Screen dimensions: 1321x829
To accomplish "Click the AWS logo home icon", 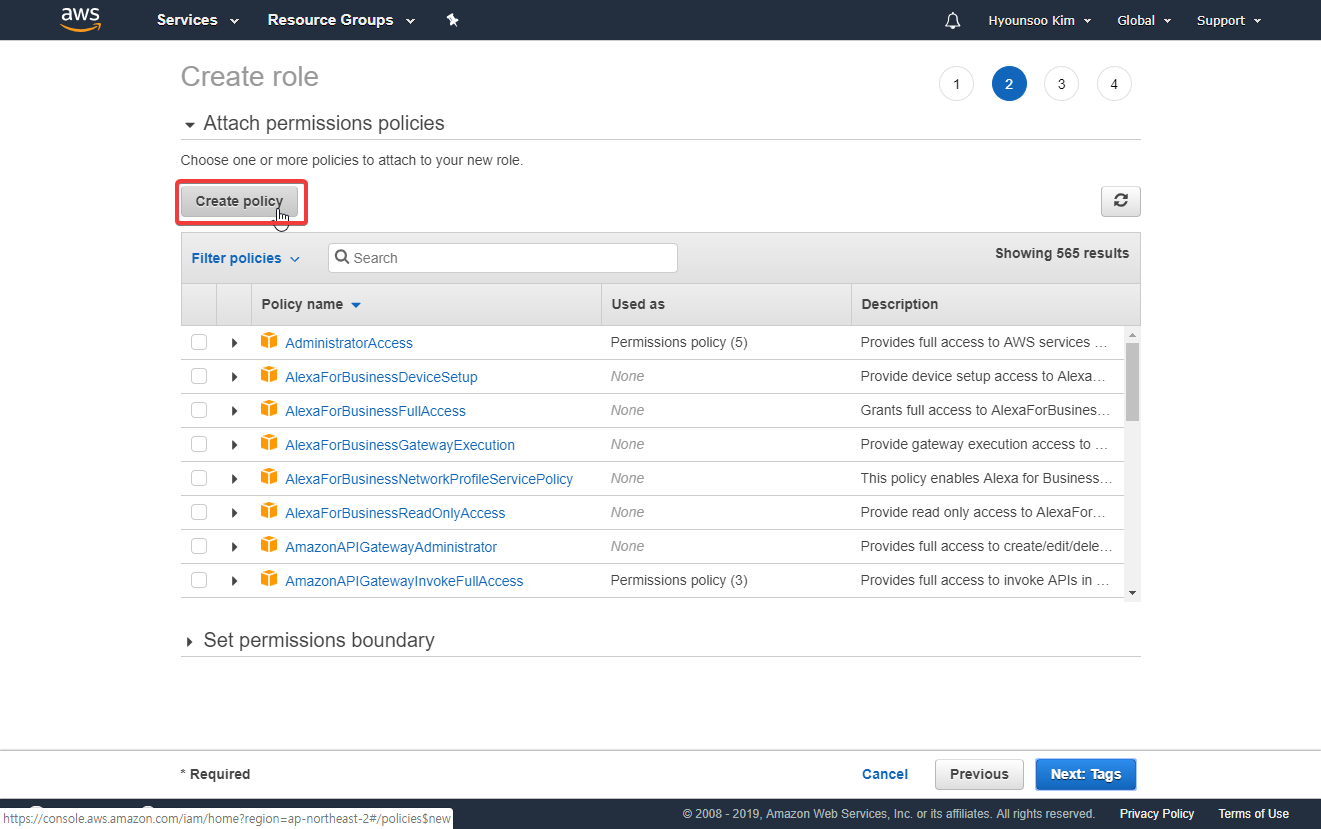I will pyautogui.click(x=80, y=19).
